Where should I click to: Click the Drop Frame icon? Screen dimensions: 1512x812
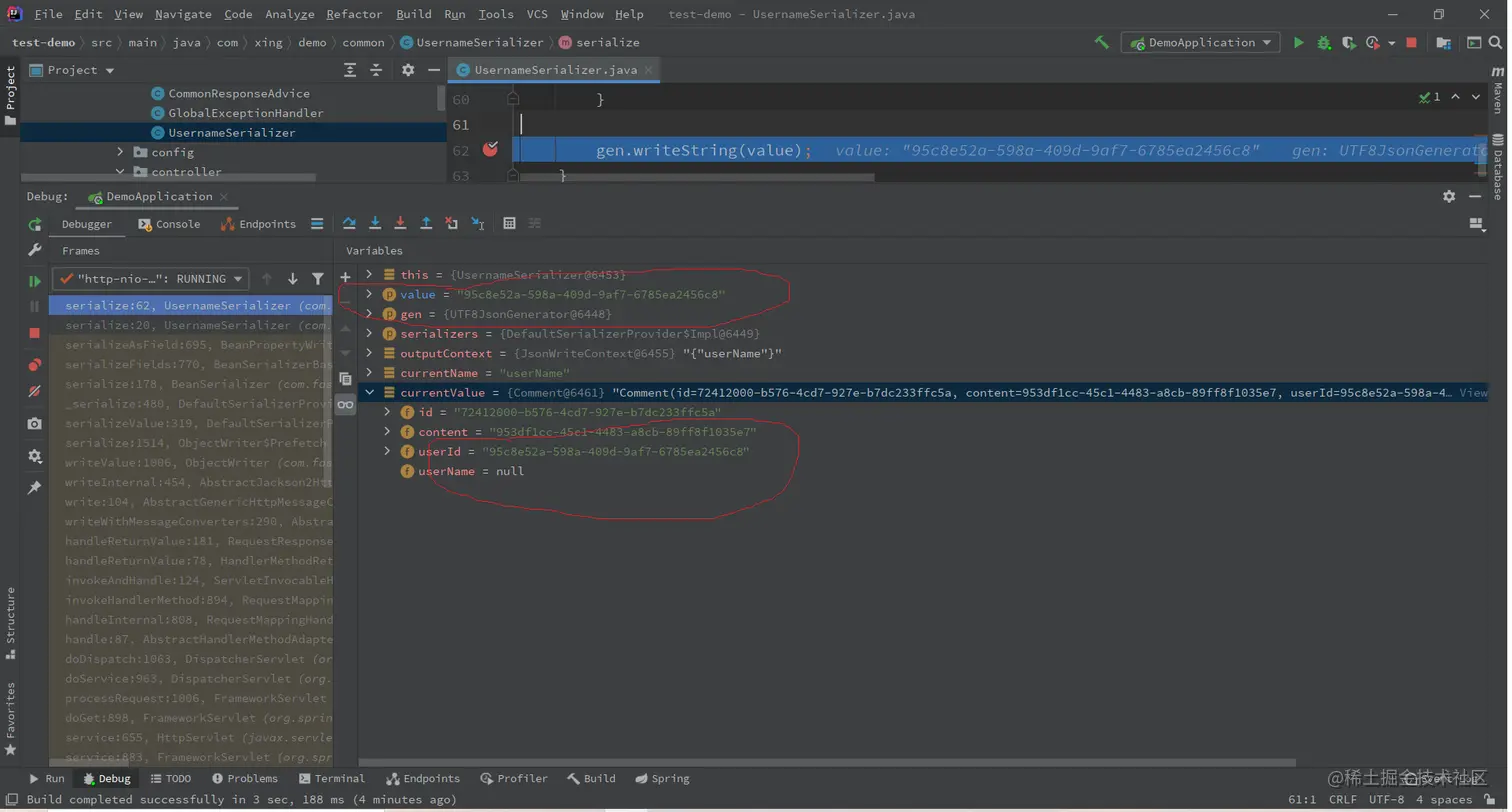(x=451, y=224)
